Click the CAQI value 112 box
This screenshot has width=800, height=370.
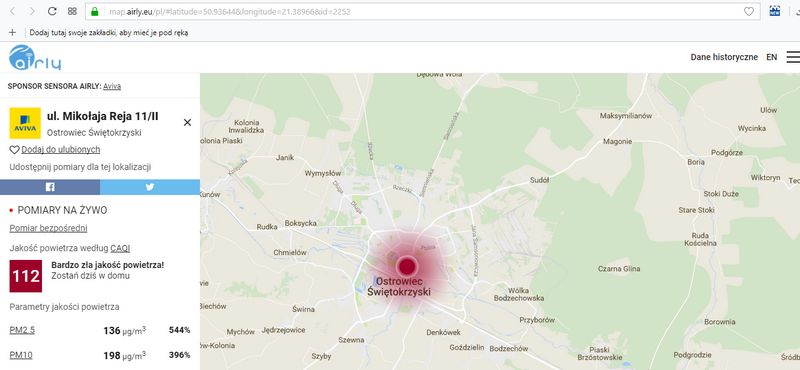[26, 276]
